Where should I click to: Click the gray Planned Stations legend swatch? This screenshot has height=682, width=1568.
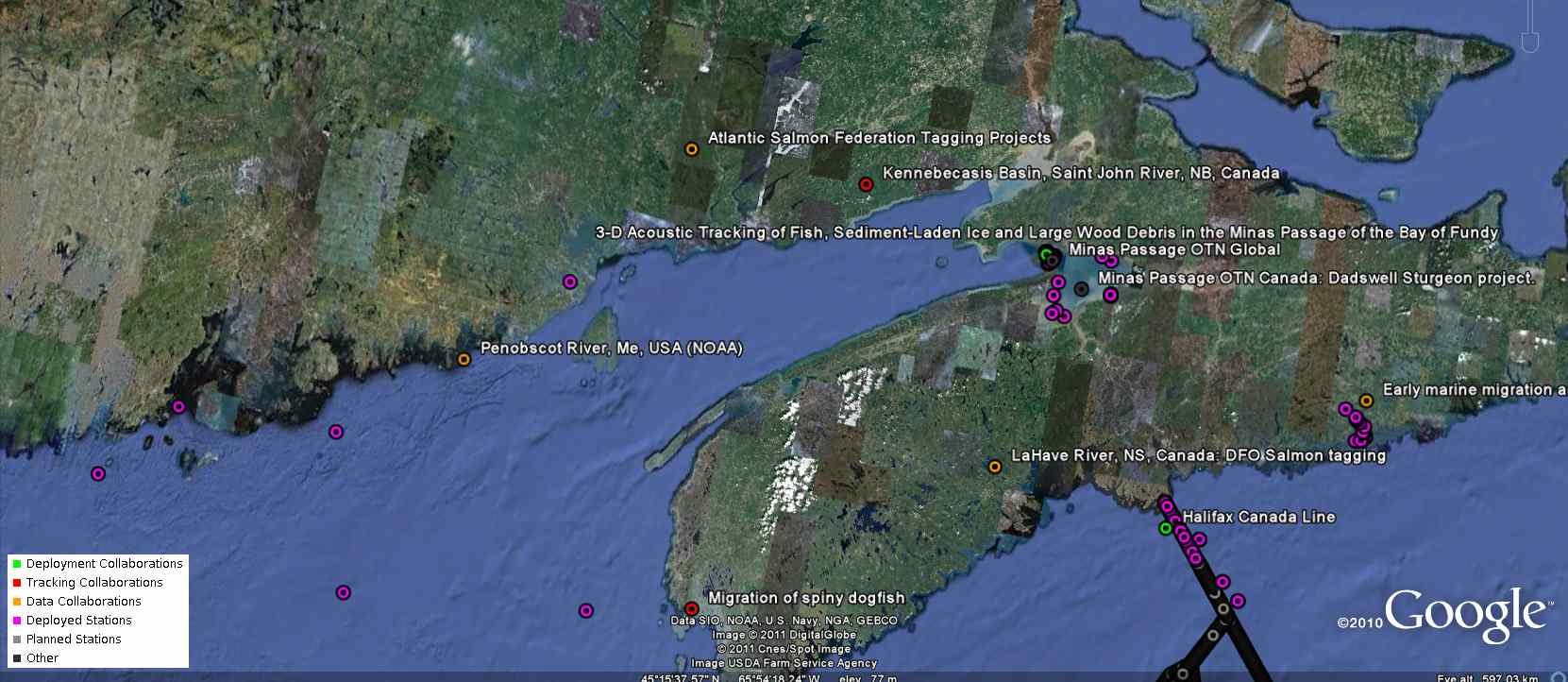(x=17, y=639)
